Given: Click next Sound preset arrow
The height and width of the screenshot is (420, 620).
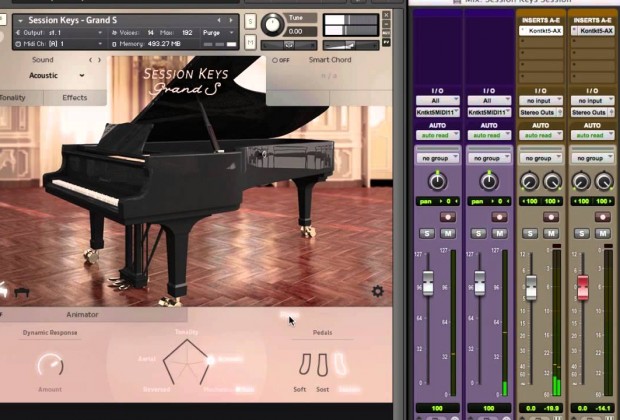Looking at the screenshot, I should coord(99,60).
